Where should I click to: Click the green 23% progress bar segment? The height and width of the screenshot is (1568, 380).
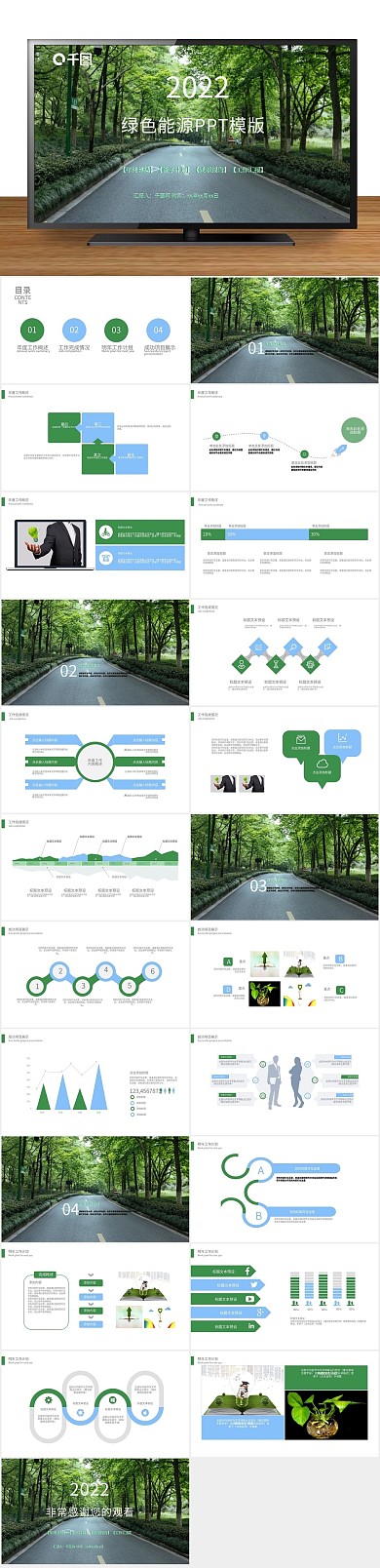pyautogui.click(x=212, y=534)
